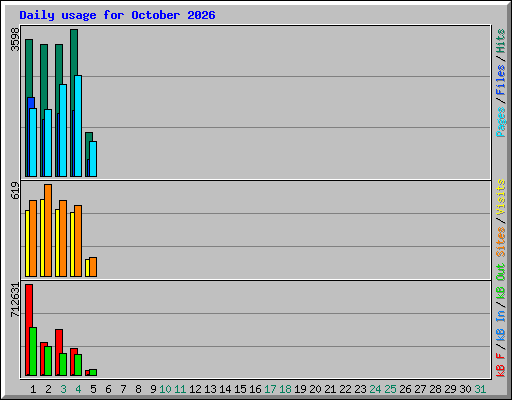This screenshot has height=400, width=512.
Task: Click day label 19 on the x-axis
Action: point(300,389)
